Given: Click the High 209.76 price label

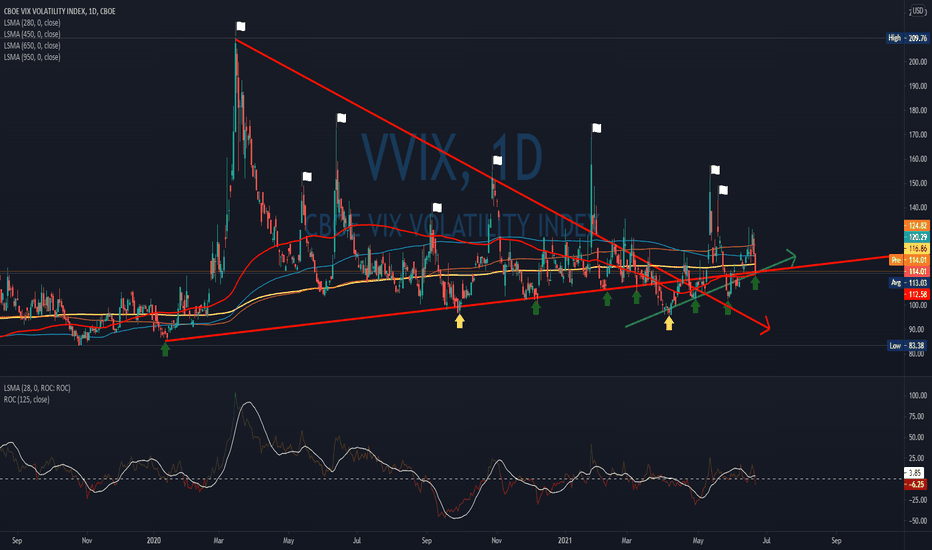Looking at the screenshot, I should [907, 38].
